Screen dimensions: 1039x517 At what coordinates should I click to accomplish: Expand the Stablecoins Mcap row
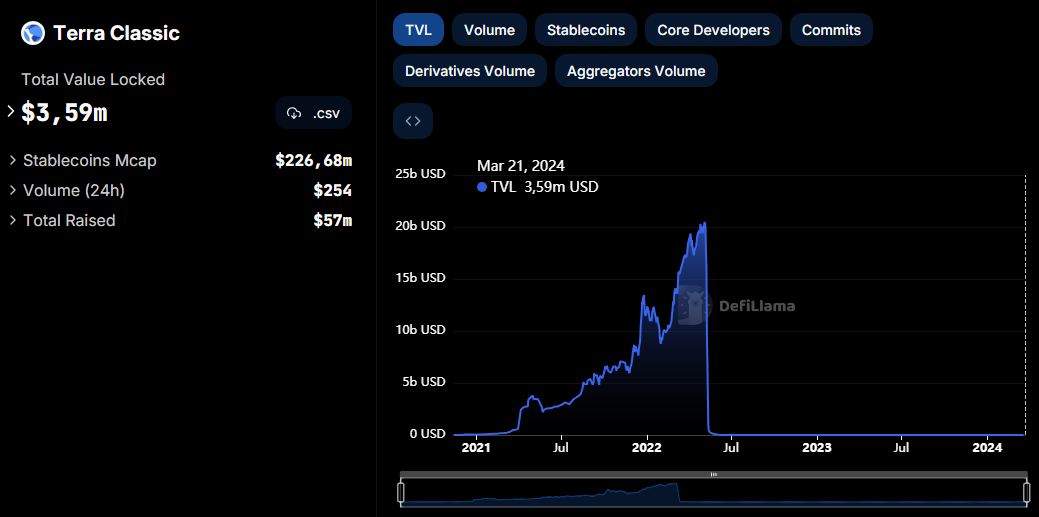coord(13,160)
